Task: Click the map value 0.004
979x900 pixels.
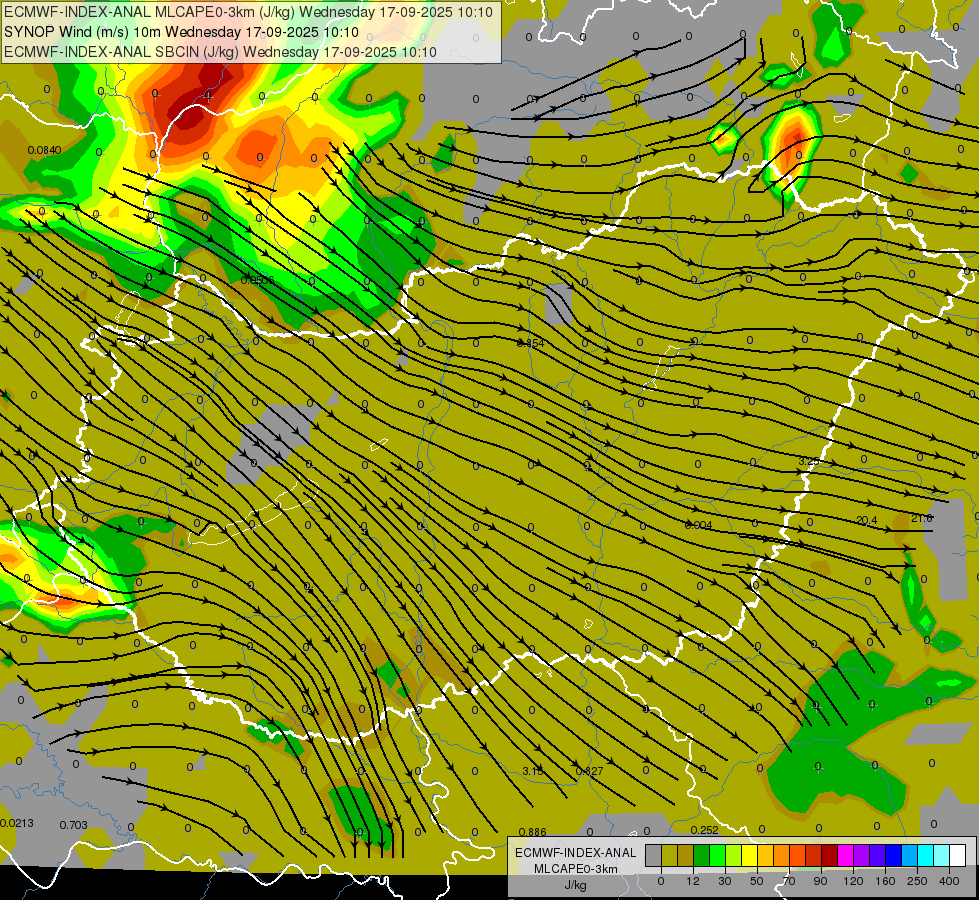Action: click(698, 525)
